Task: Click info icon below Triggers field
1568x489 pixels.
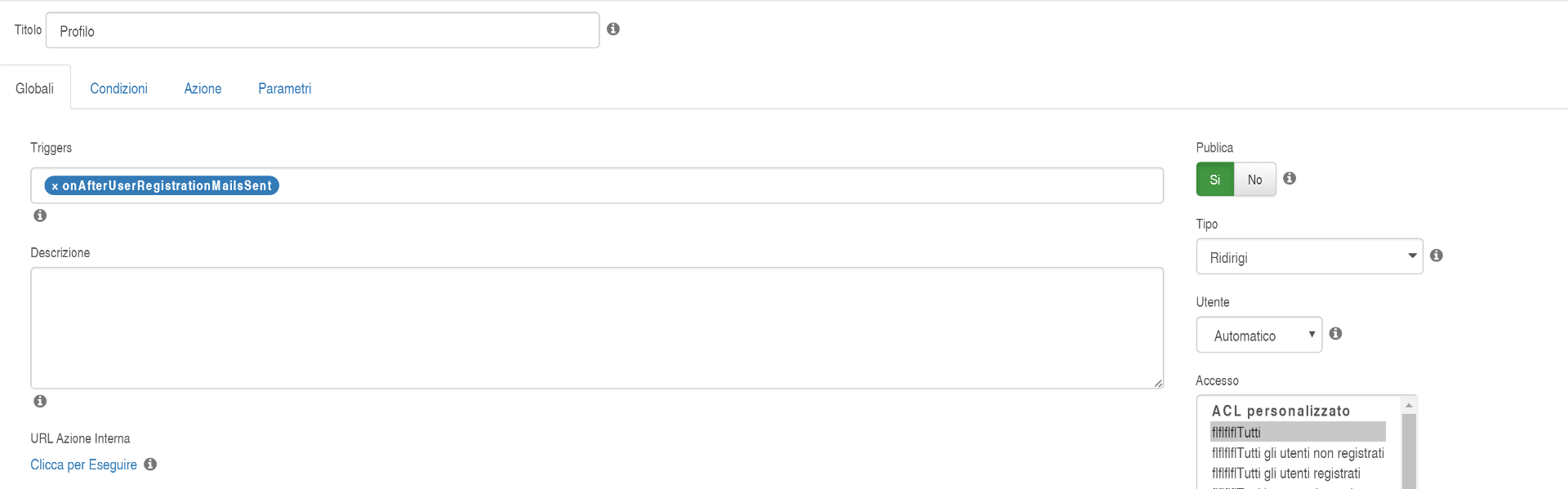Action: click(40, 216)
